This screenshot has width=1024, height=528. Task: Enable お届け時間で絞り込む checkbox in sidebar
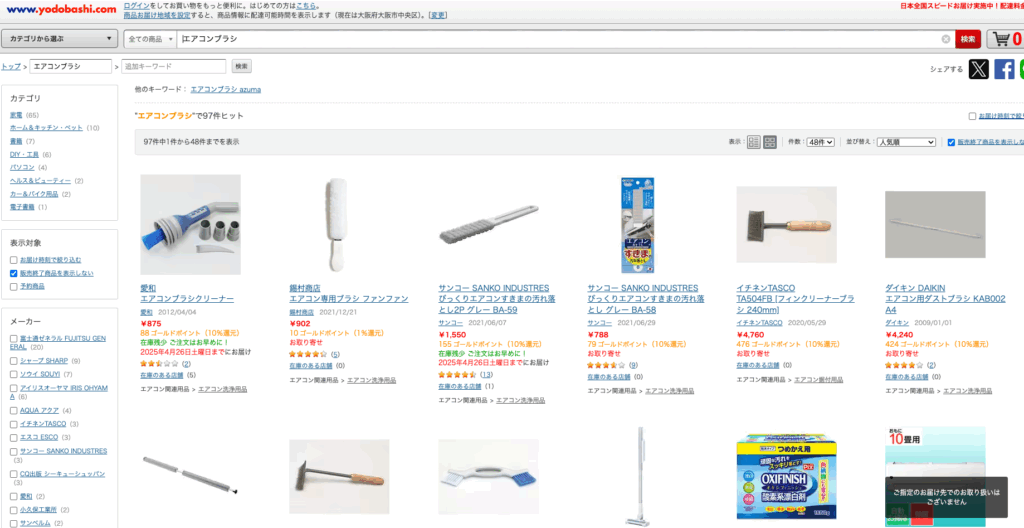coord(14,260)
